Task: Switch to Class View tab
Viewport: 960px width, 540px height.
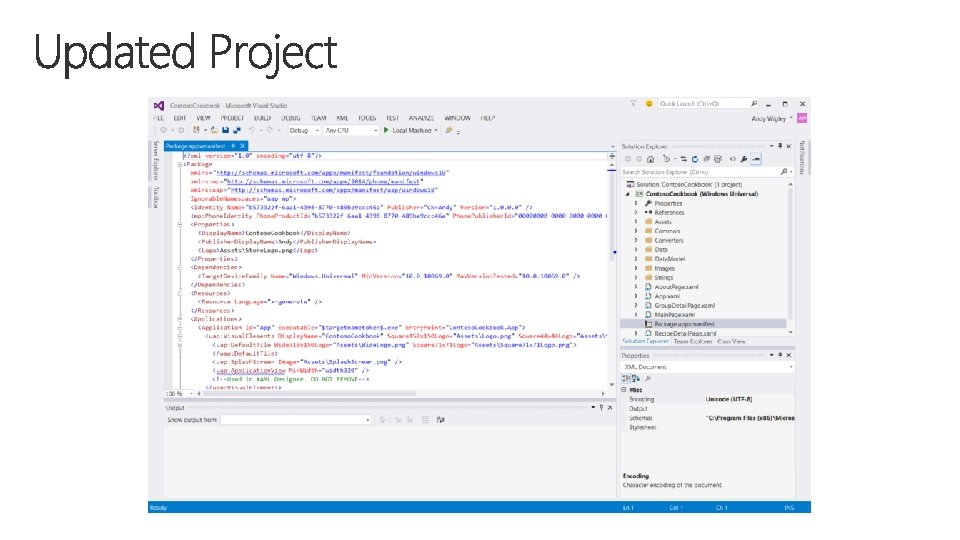Action: tap(731, 342)
